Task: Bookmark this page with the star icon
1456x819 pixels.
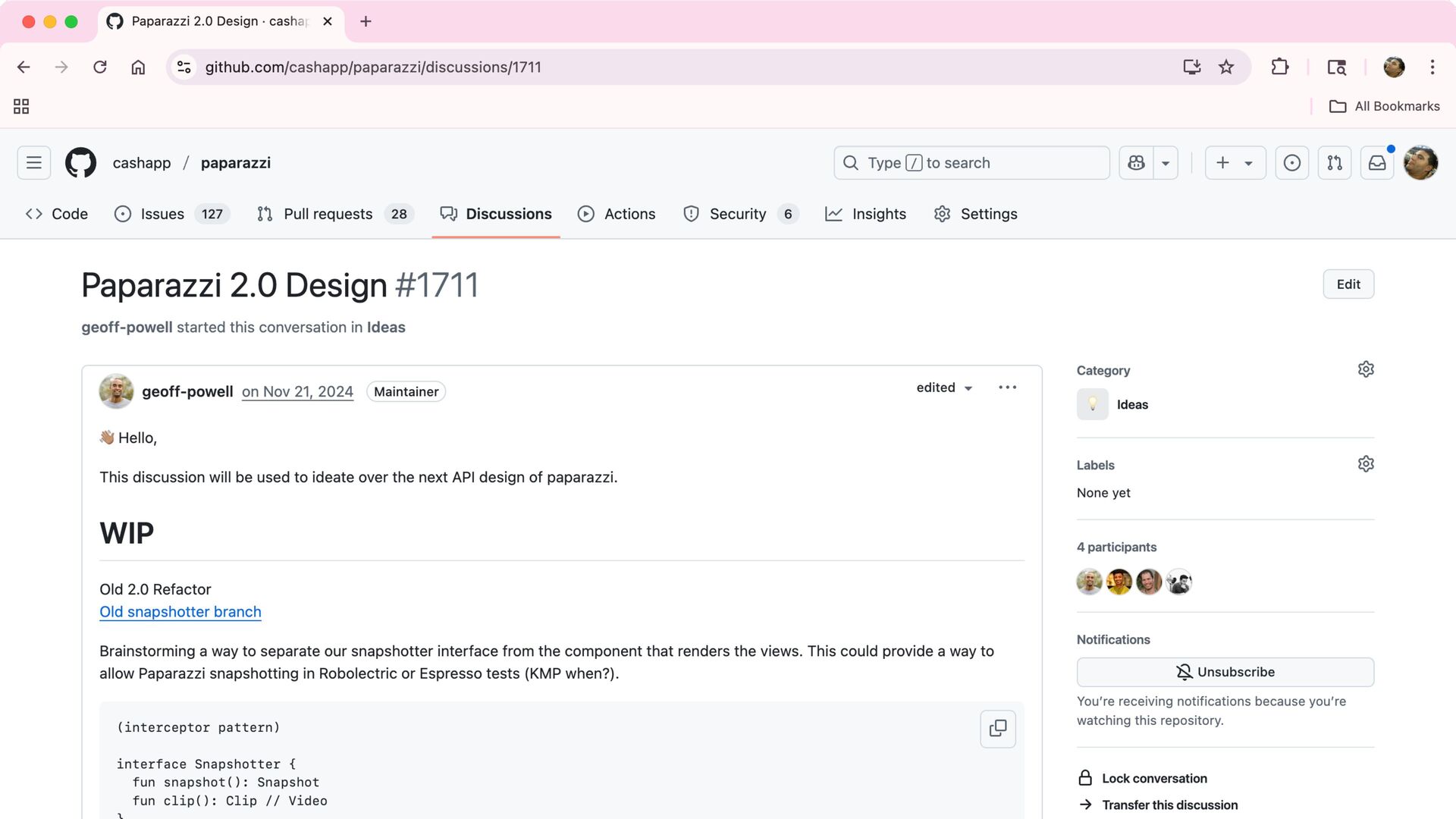Action: 1226,67
